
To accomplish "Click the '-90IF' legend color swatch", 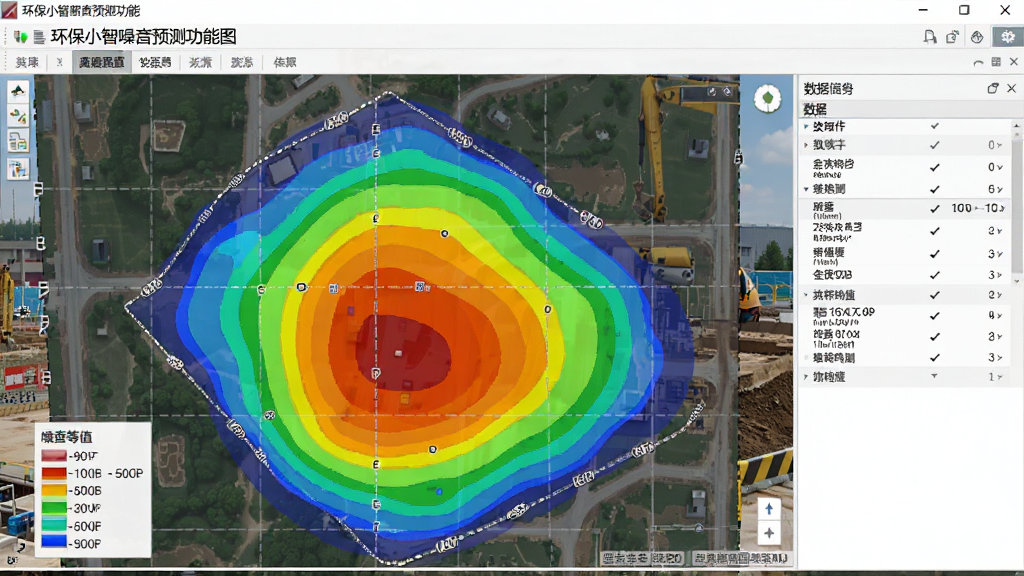I will (54, 456).
